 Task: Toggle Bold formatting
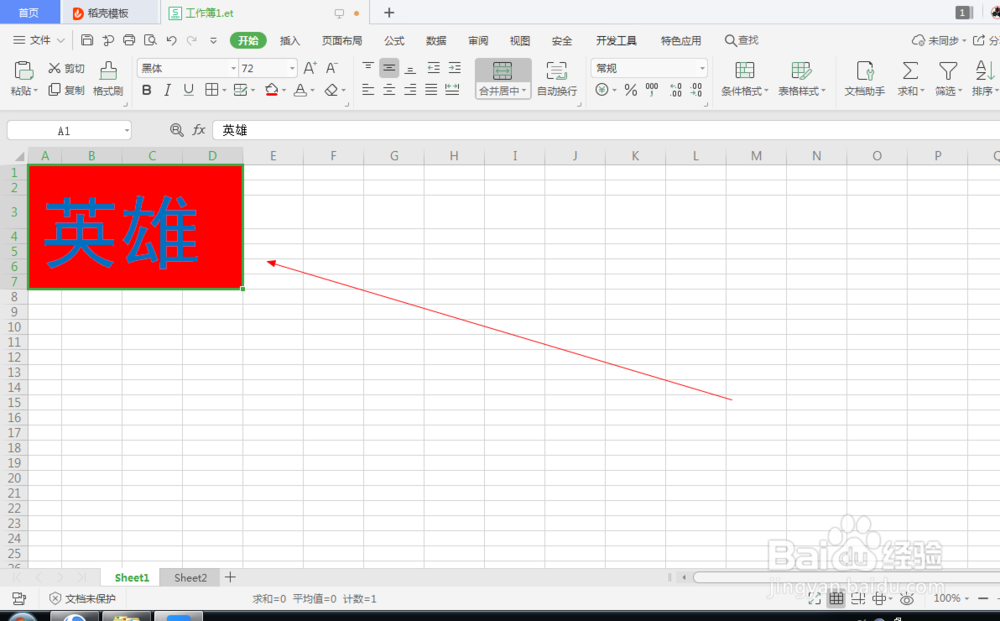coord(147,90)
